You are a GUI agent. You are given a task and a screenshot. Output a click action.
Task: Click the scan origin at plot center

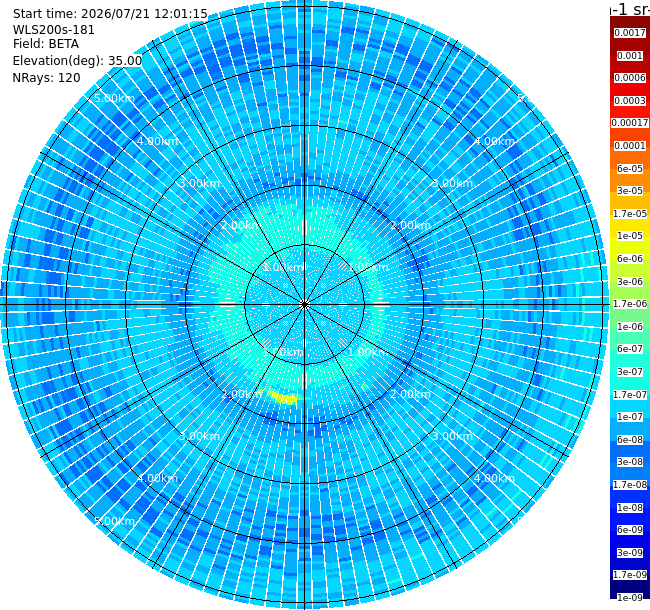(x=305, y=305)
